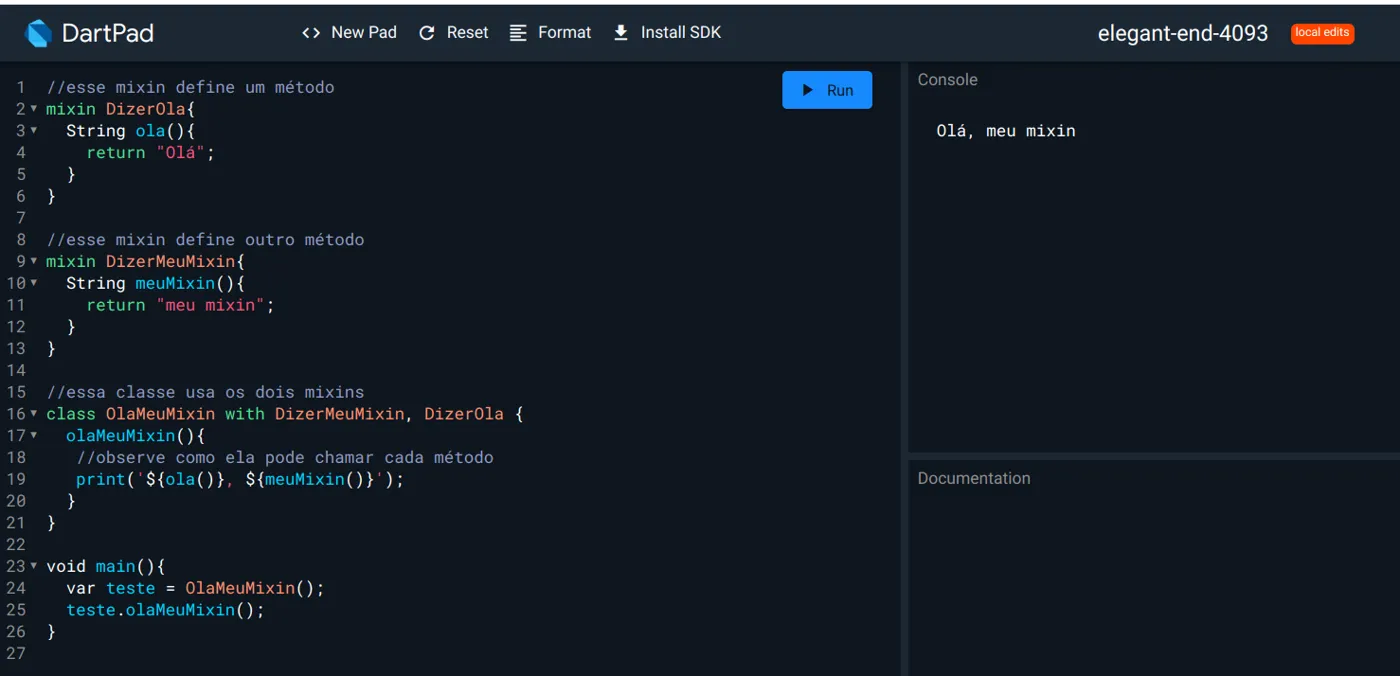Click the Install SDK download icon
This screenshot has width=1400, height=676.
[621, 33]
